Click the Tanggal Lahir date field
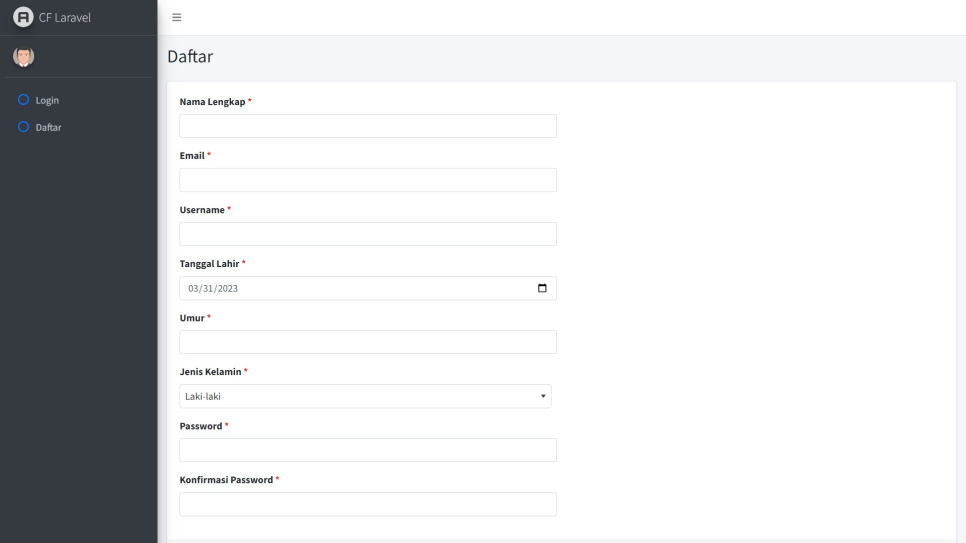Image resolution: width=966 pixels, height=543 pixels. pyautogui.click(x=368, y=288)
